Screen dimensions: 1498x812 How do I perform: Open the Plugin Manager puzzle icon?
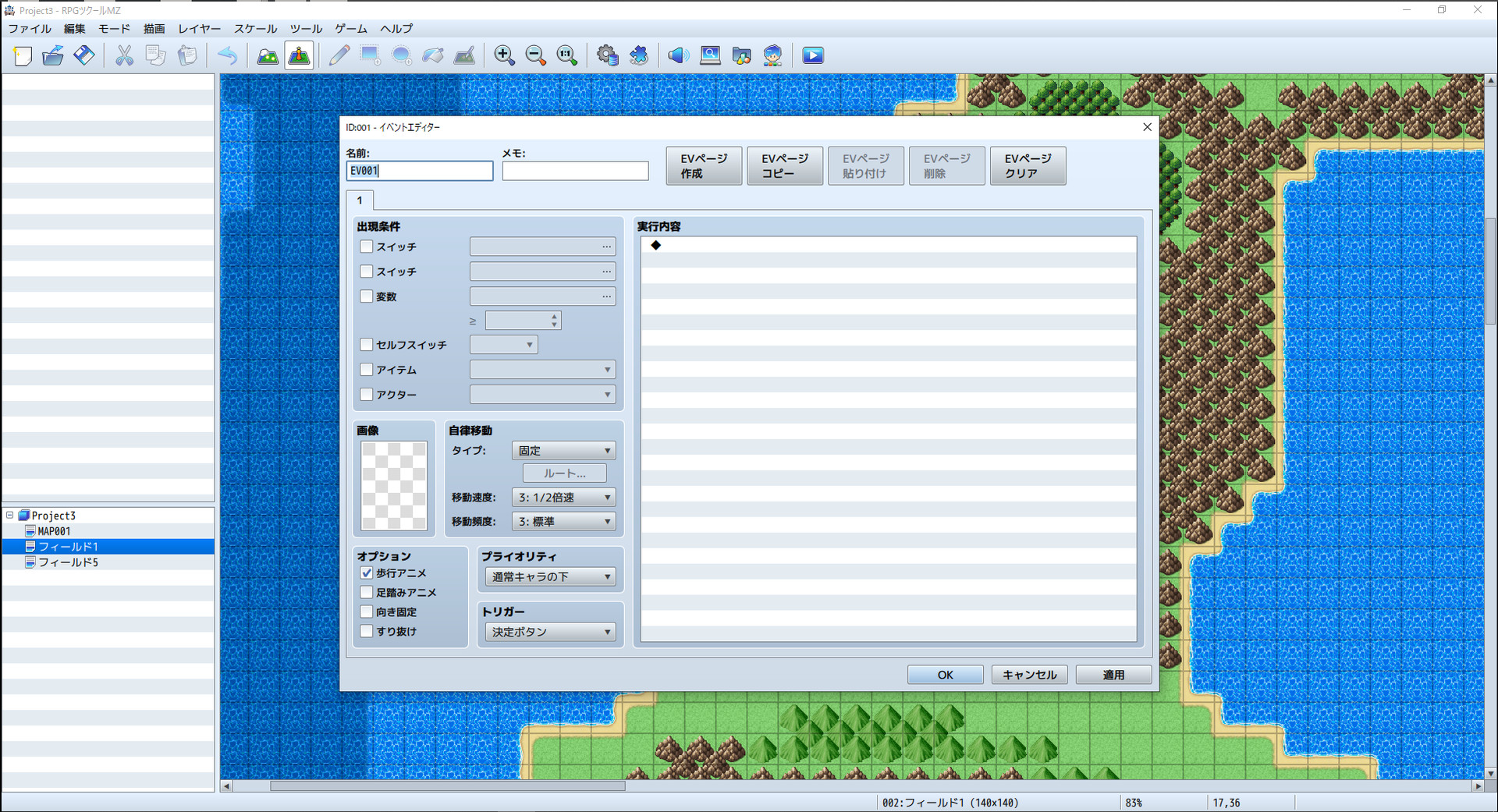coord(639,55)
